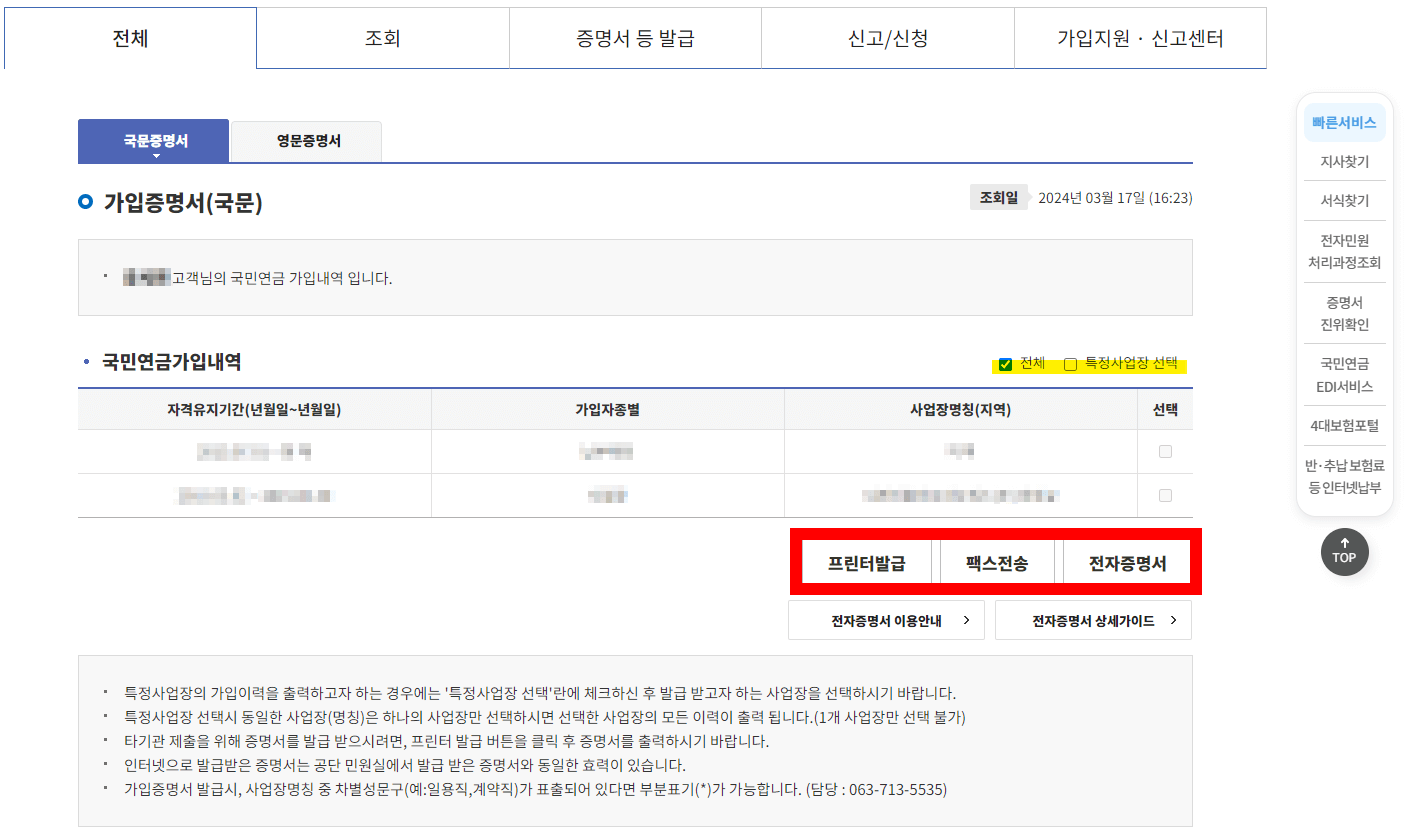Viewport: 1421px width, 840px height.
Task: Open the 가입지원 · 신고센터 tab
Action: (x=1140, y=39)
